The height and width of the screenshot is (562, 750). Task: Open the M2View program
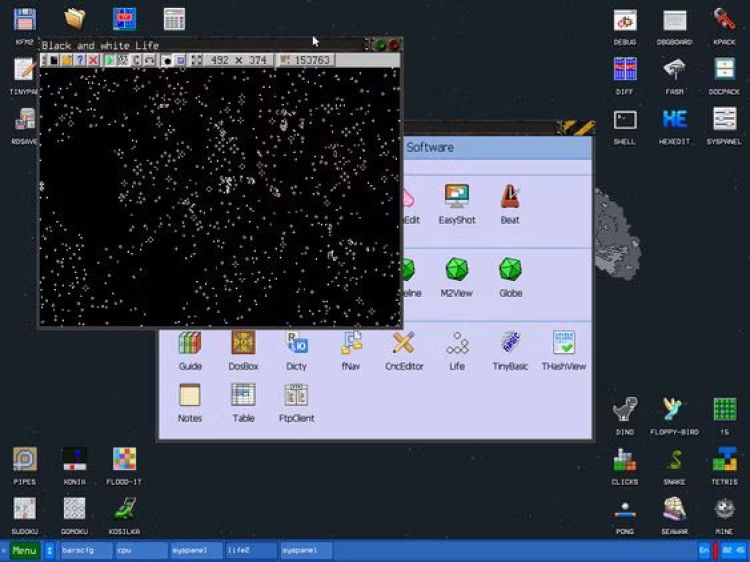click(456, 276)
